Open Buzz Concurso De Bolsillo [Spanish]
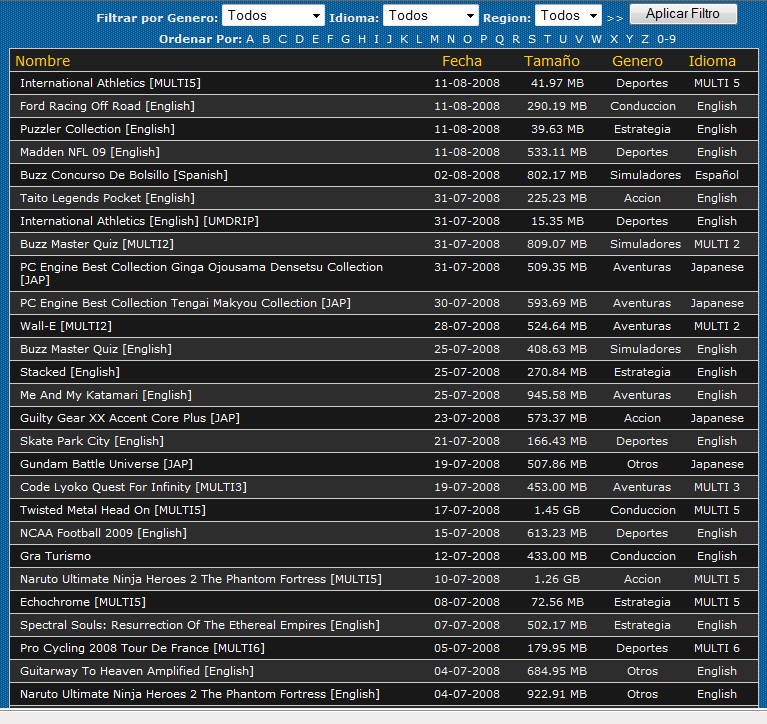Viewport: 767px width, 724px height. coord(124,175)
